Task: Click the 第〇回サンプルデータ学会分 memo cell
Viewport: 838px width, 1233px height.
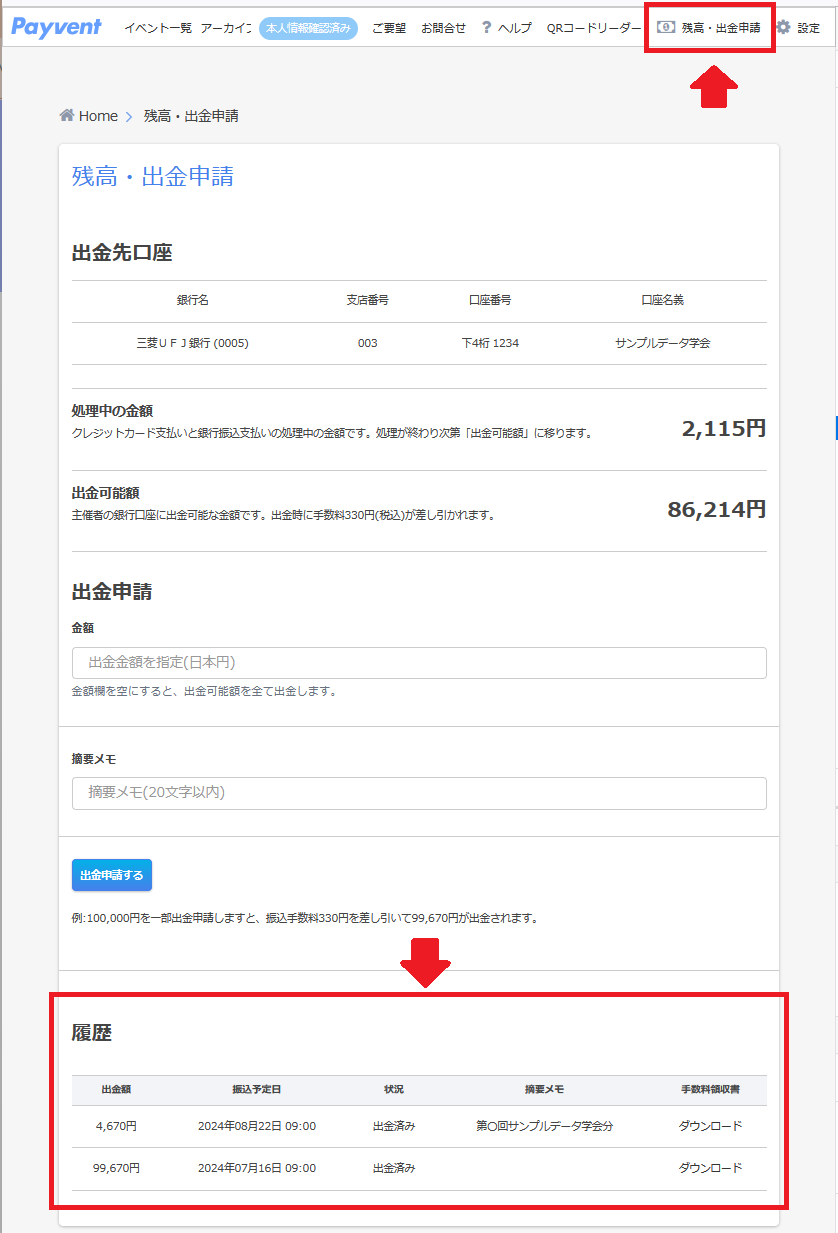Action: tap(544, 1126)
